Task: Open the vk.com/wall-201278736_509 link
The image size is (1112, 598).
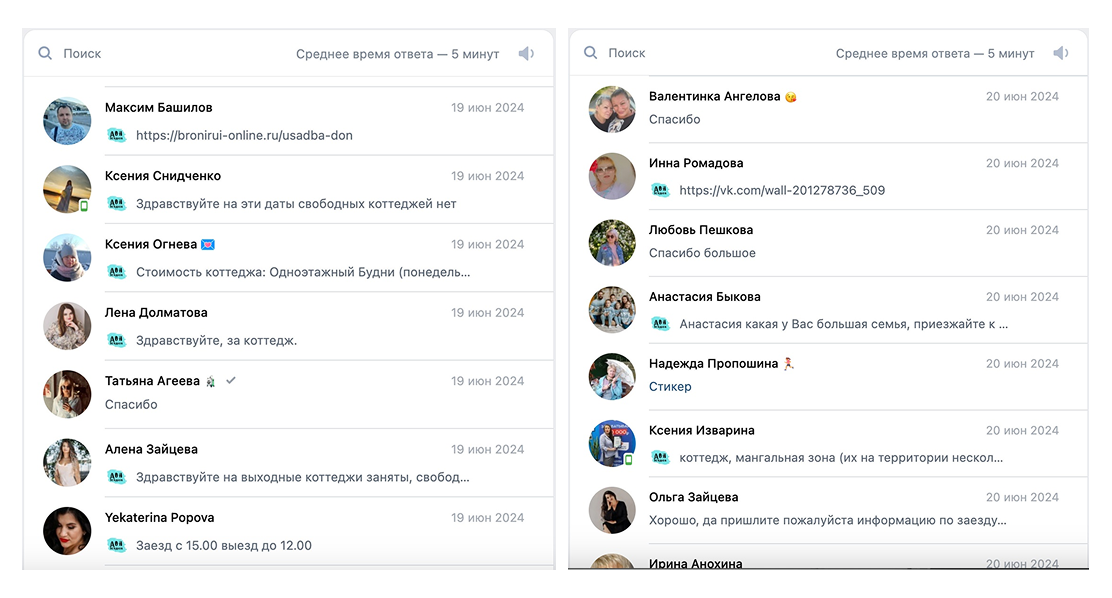Action: coord(782,190)
